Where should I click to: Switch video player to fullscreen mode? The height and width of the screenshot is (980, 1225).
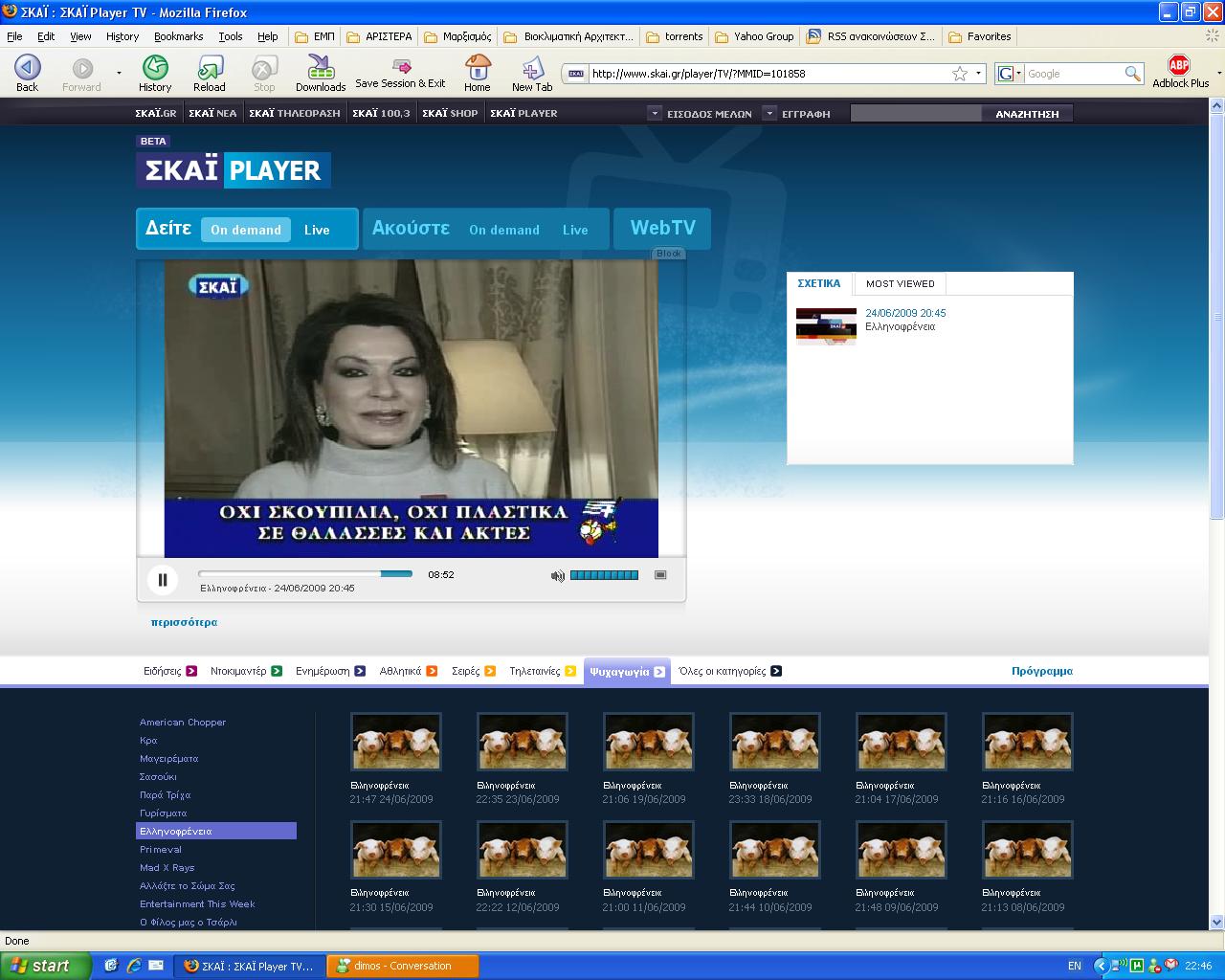(660, 575)
